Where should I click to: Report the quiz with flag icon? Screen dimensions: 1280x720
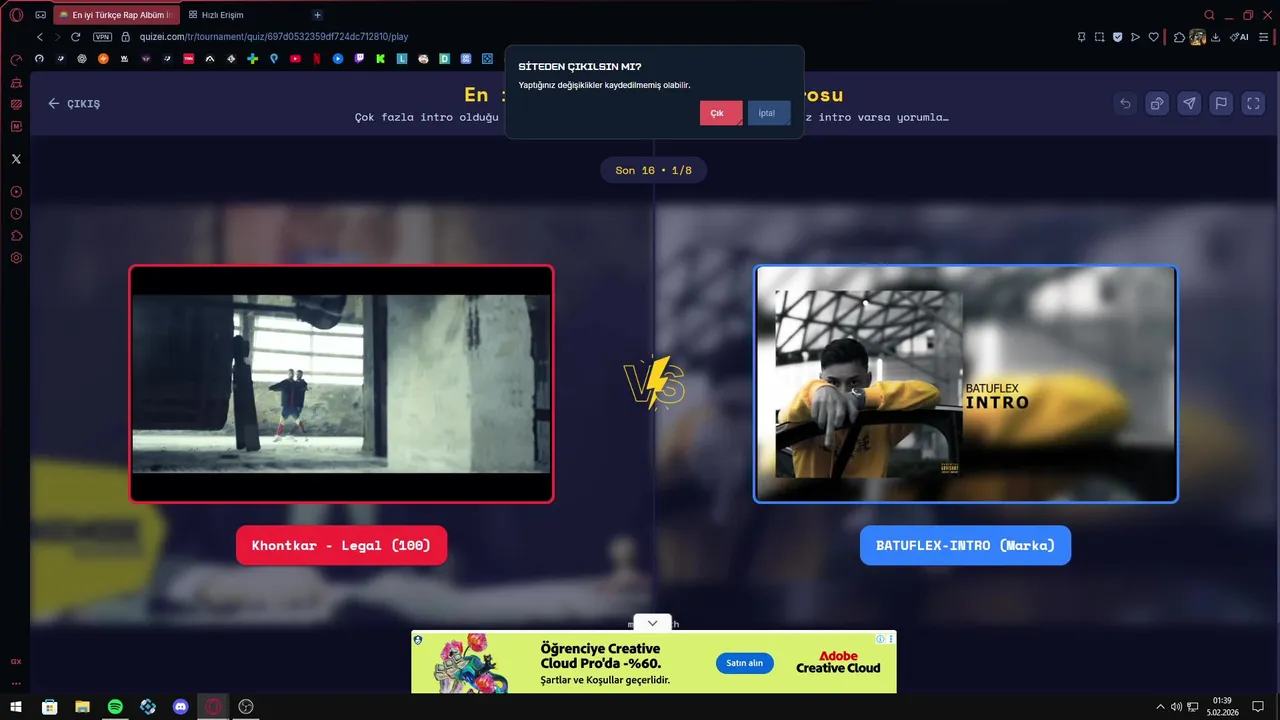tap(1221, 103)
